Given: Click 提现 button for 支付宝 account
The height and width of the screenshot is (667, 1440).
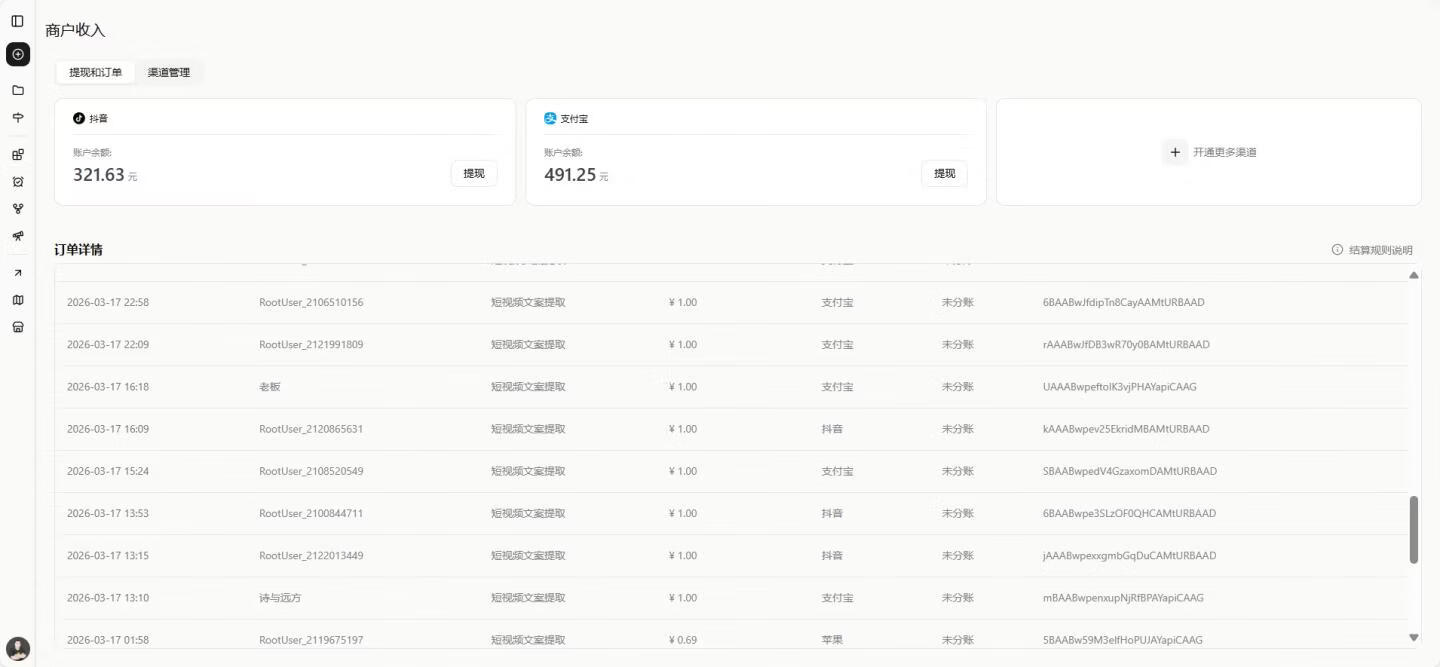Looking at the screenshot, I should (x=944, y=174).
